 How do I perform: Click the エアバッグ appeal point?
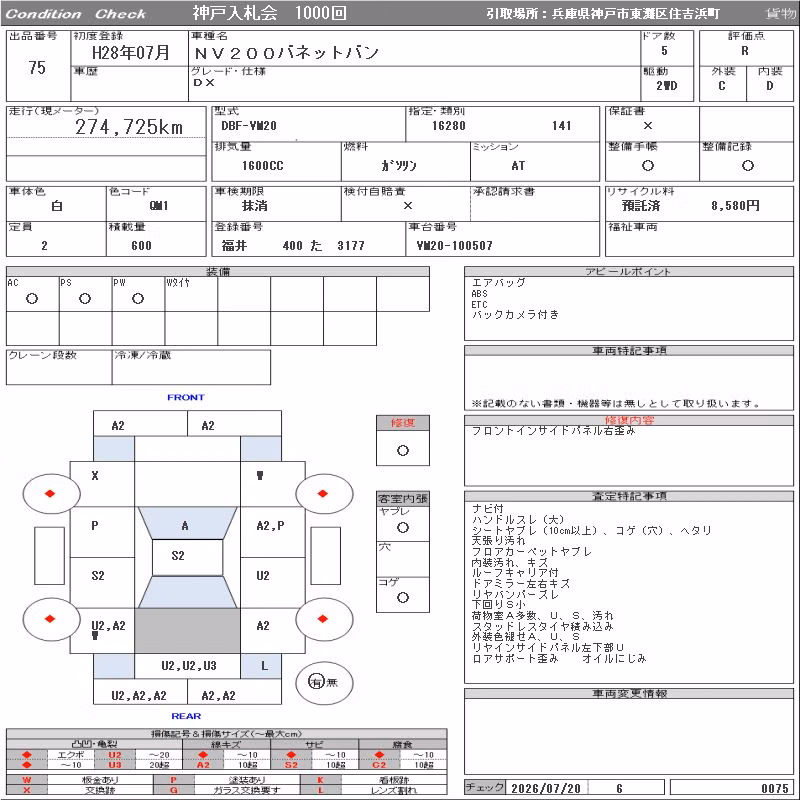pyautogui.click(x=498, y=283)
